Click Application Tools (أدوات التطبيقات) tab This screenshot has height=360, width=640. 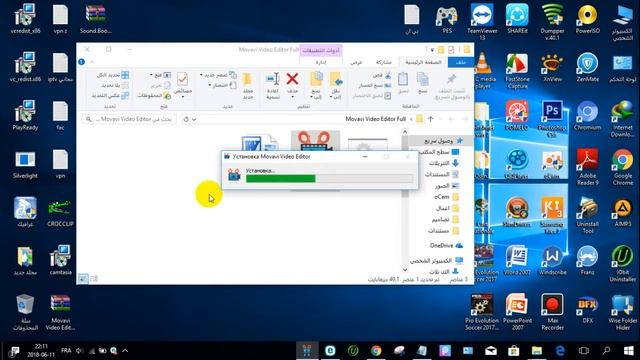click(x=321, y=50)
